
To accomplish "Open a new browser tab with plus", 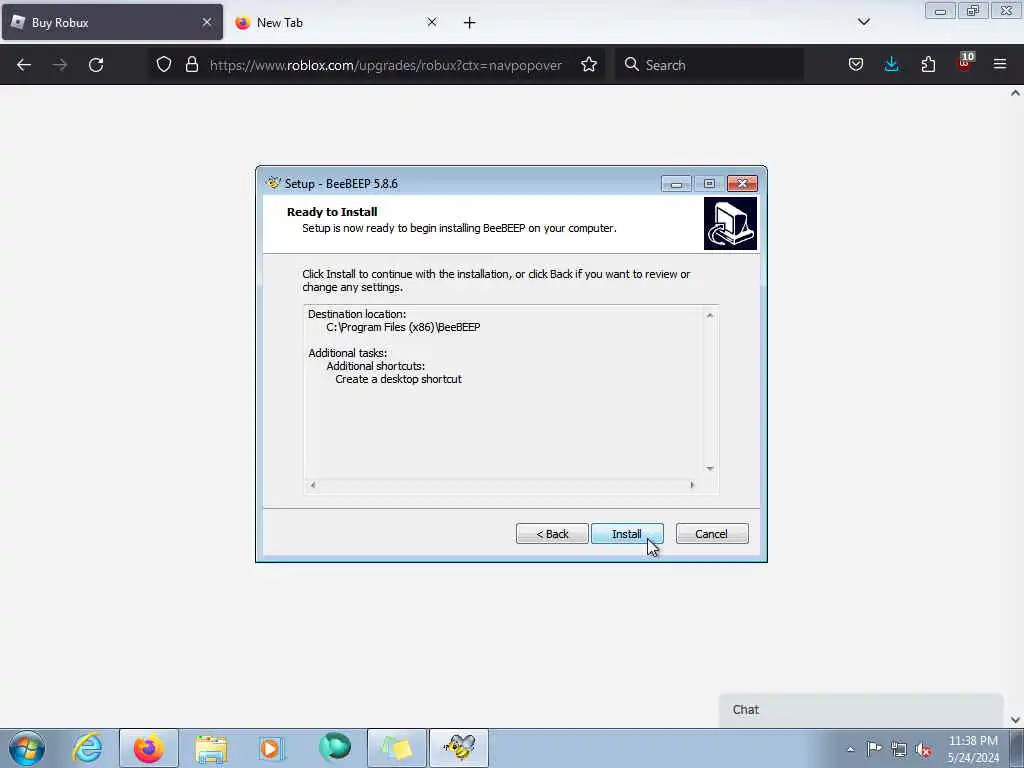I will pos(470,23).
